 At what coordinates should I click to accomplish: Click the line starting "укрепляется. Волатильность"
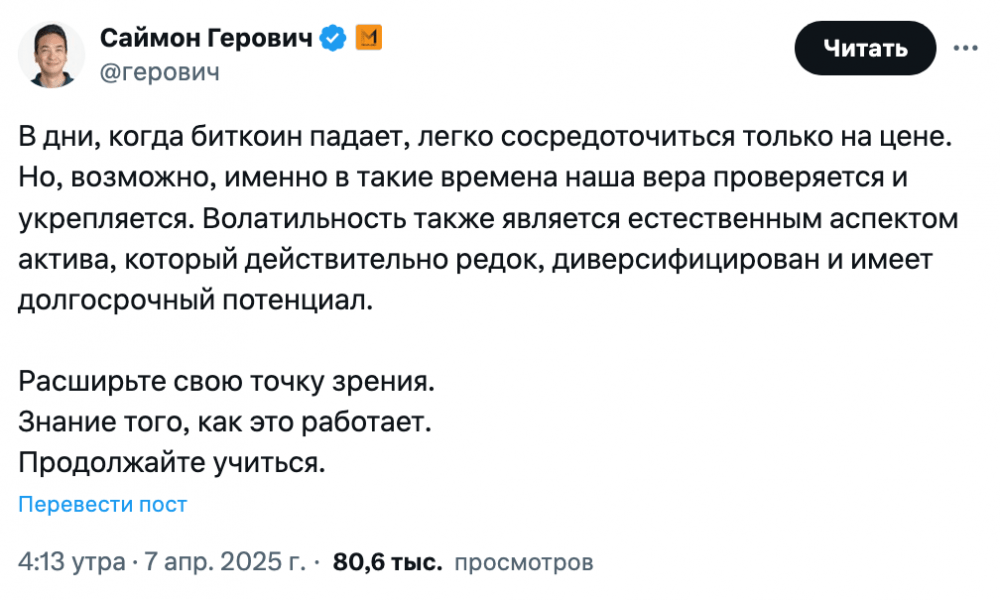(488, 218)
